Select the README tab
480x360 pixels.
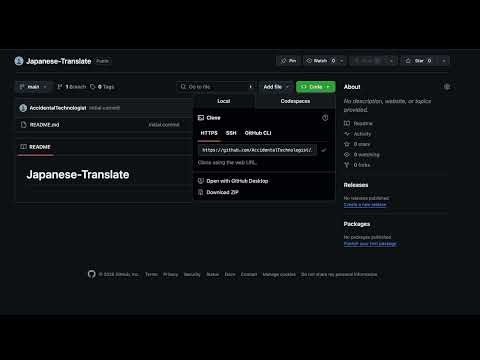[x=35, y=147]
